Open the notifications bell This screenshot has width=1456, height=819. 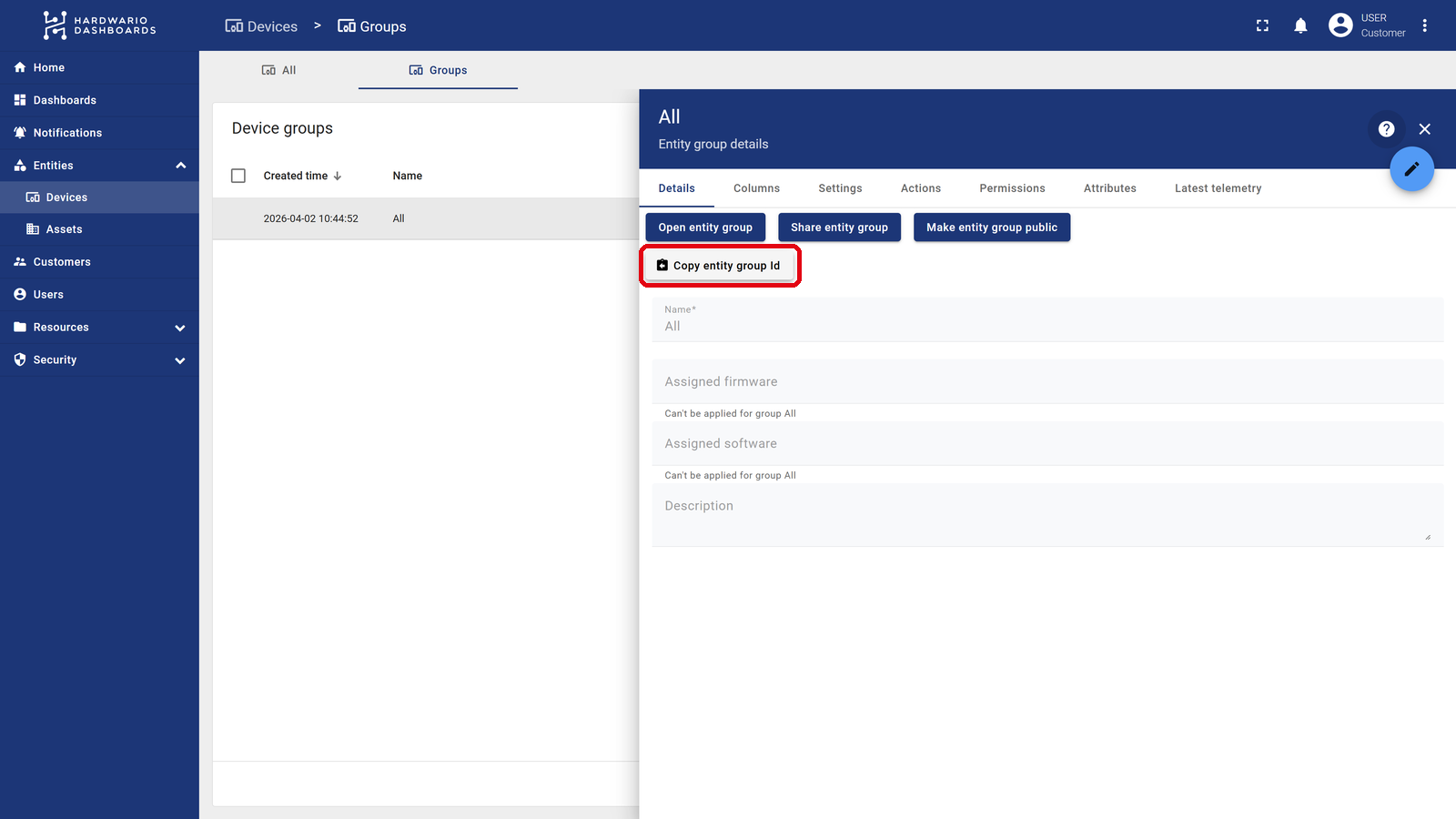pyautogui.click(x=1300, y=25)
